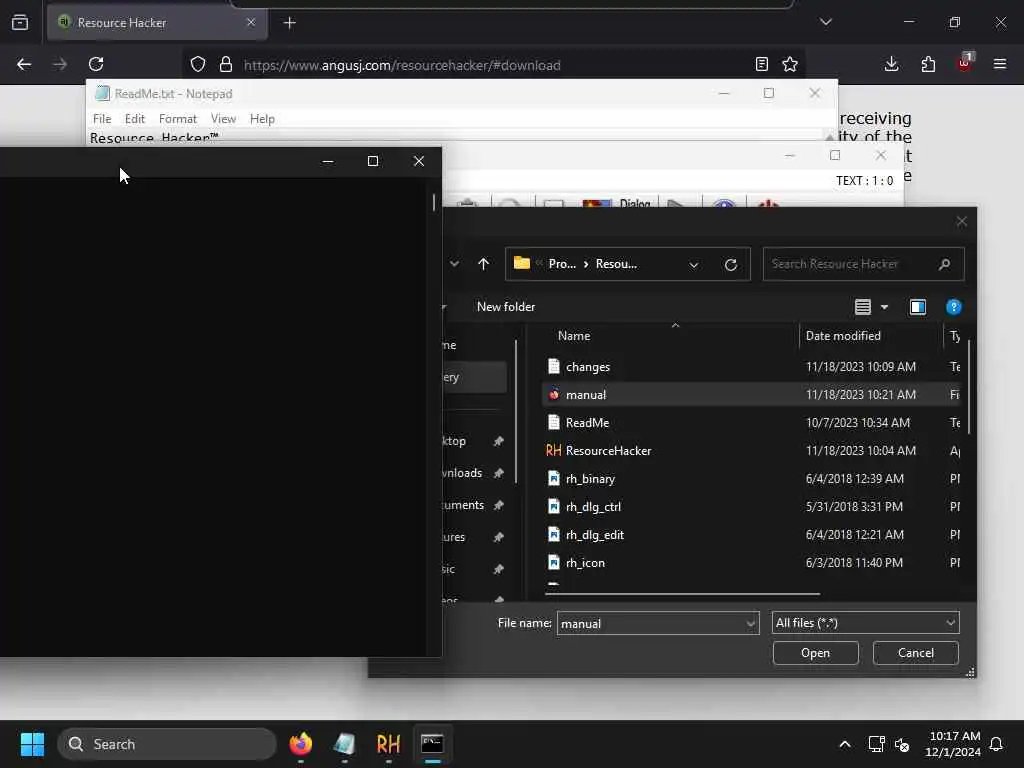Open Firefox downloads panel
Screen dimensions: 1024x768
(891, 64)
